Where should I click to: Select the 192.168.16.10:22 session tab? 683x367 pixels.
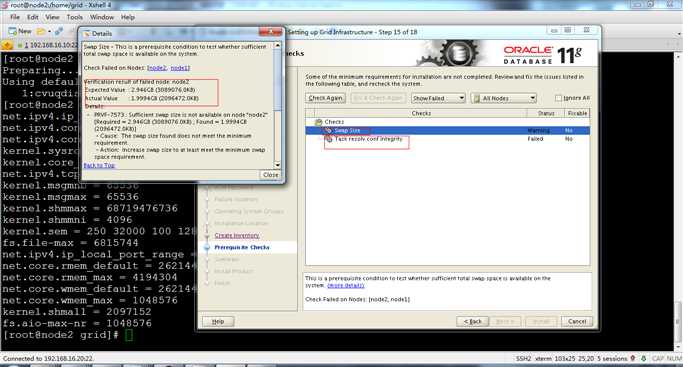pyautogui.click(x=48, y=45)
